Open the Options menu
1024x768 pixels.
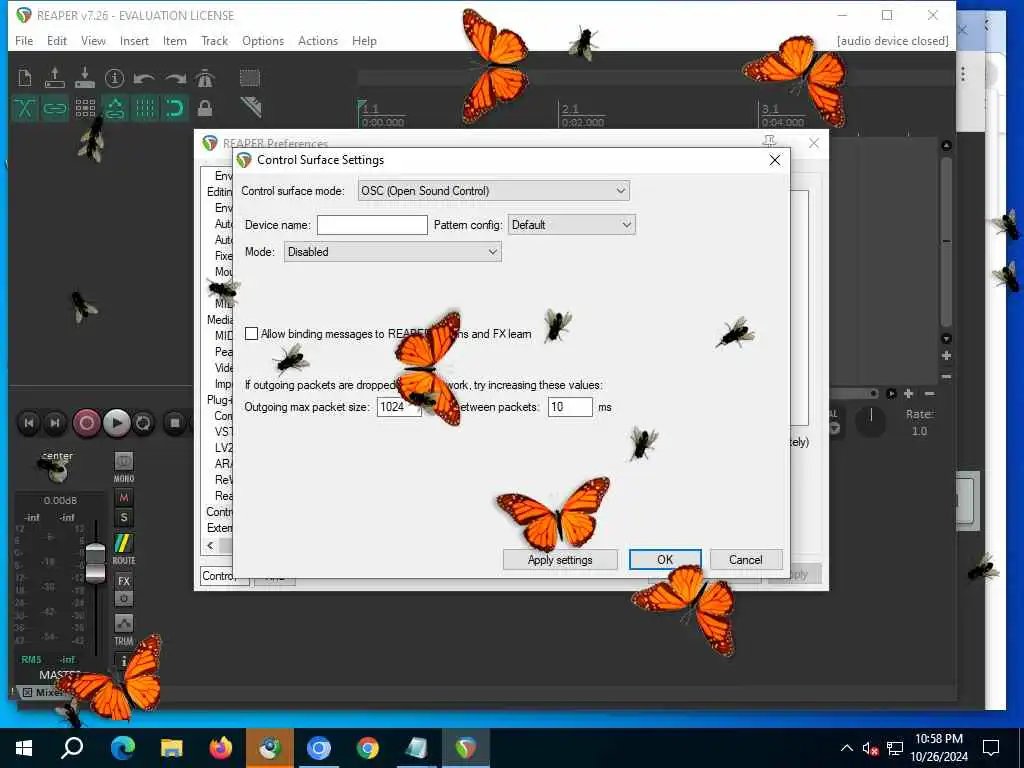263,40
